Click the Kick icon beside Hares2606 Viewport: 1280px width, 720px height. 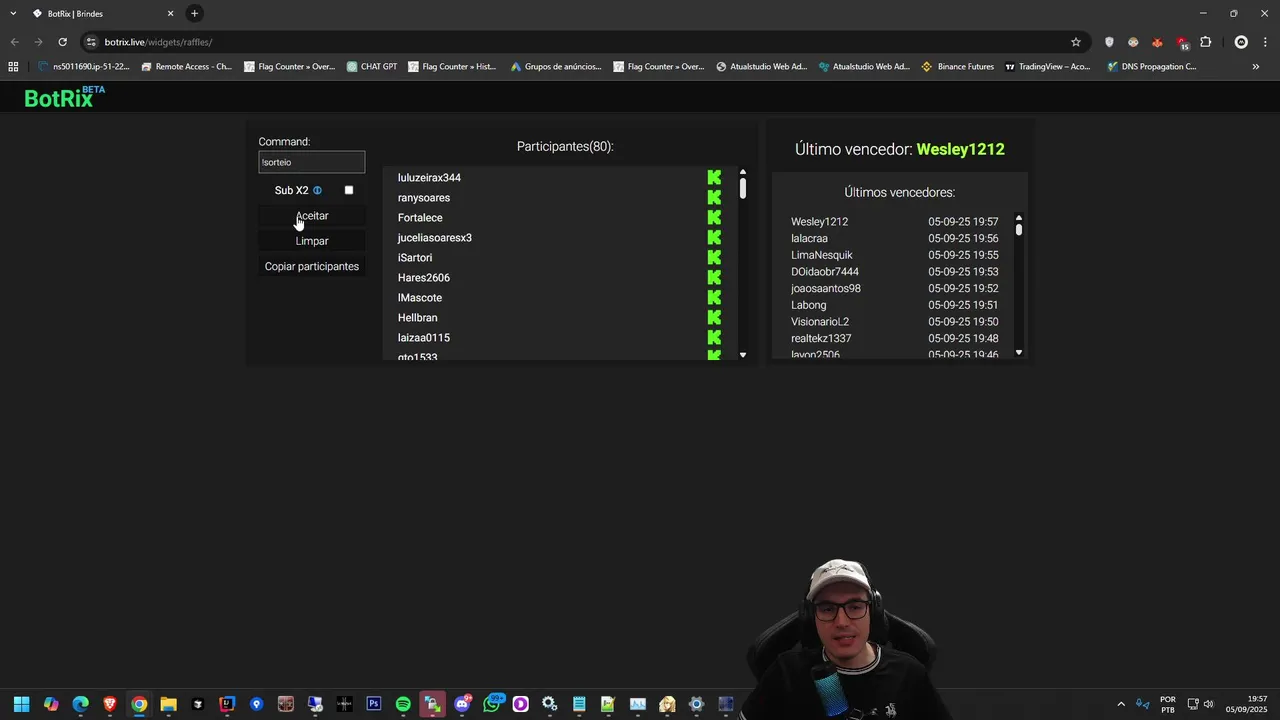point(714,277)
